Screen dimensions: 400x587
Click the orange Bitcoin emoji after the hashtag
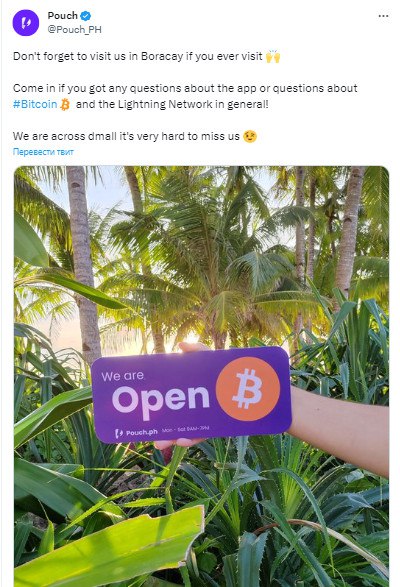(65, 104)
